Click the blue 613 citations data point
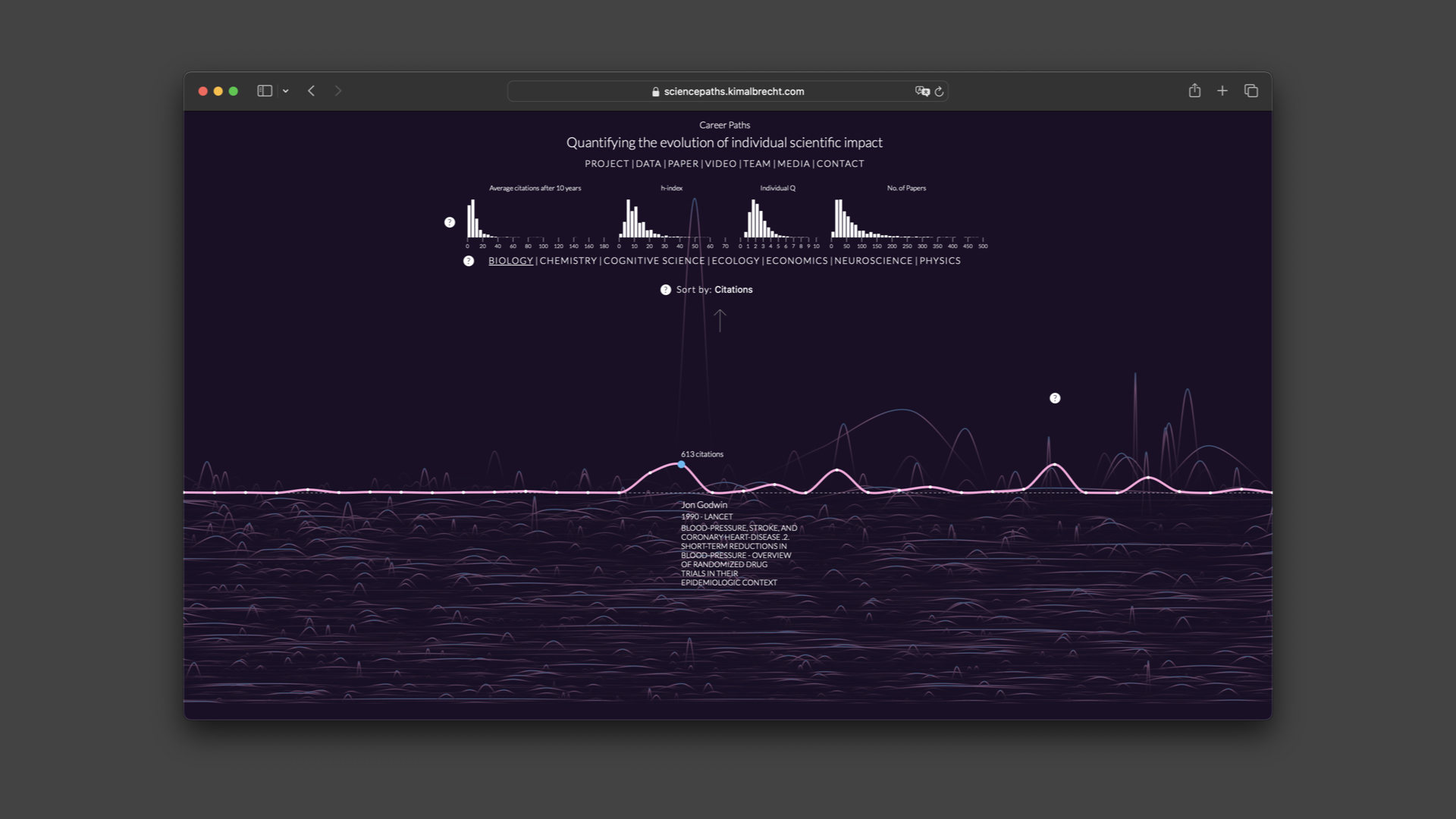The image size is (1456, 819). (x=681, y=464)
